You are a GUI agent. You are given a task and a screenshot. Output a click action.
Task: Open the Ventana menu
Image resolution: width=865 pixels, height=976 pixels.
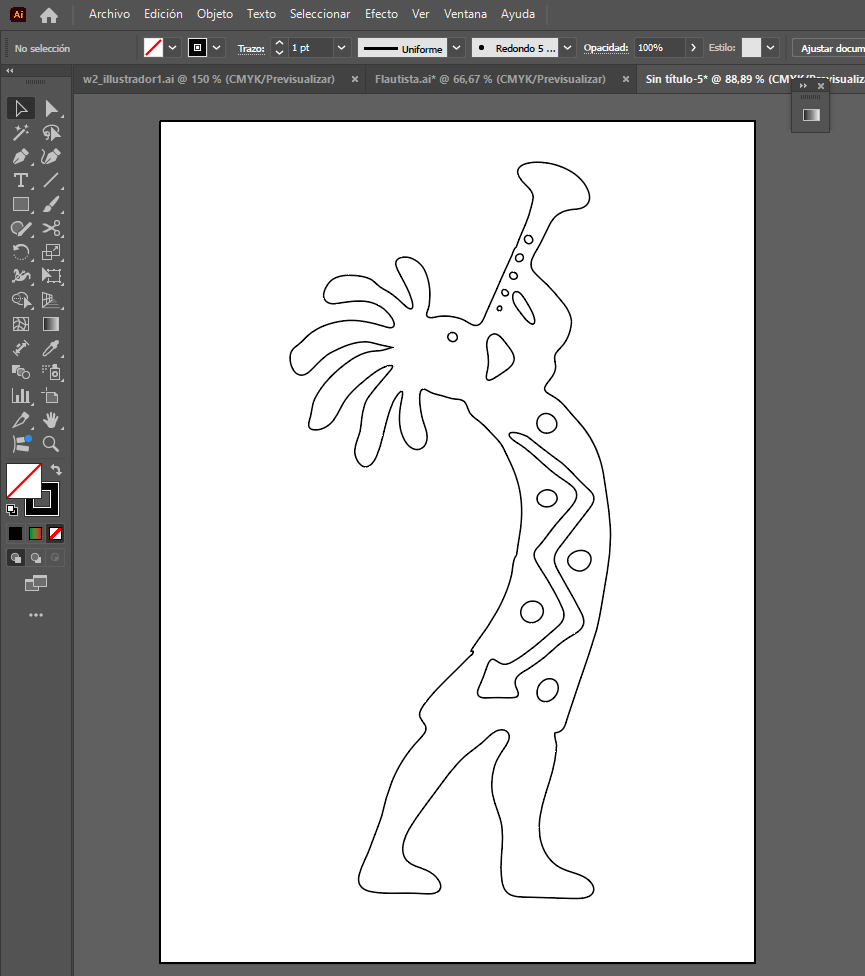[465, 14]
